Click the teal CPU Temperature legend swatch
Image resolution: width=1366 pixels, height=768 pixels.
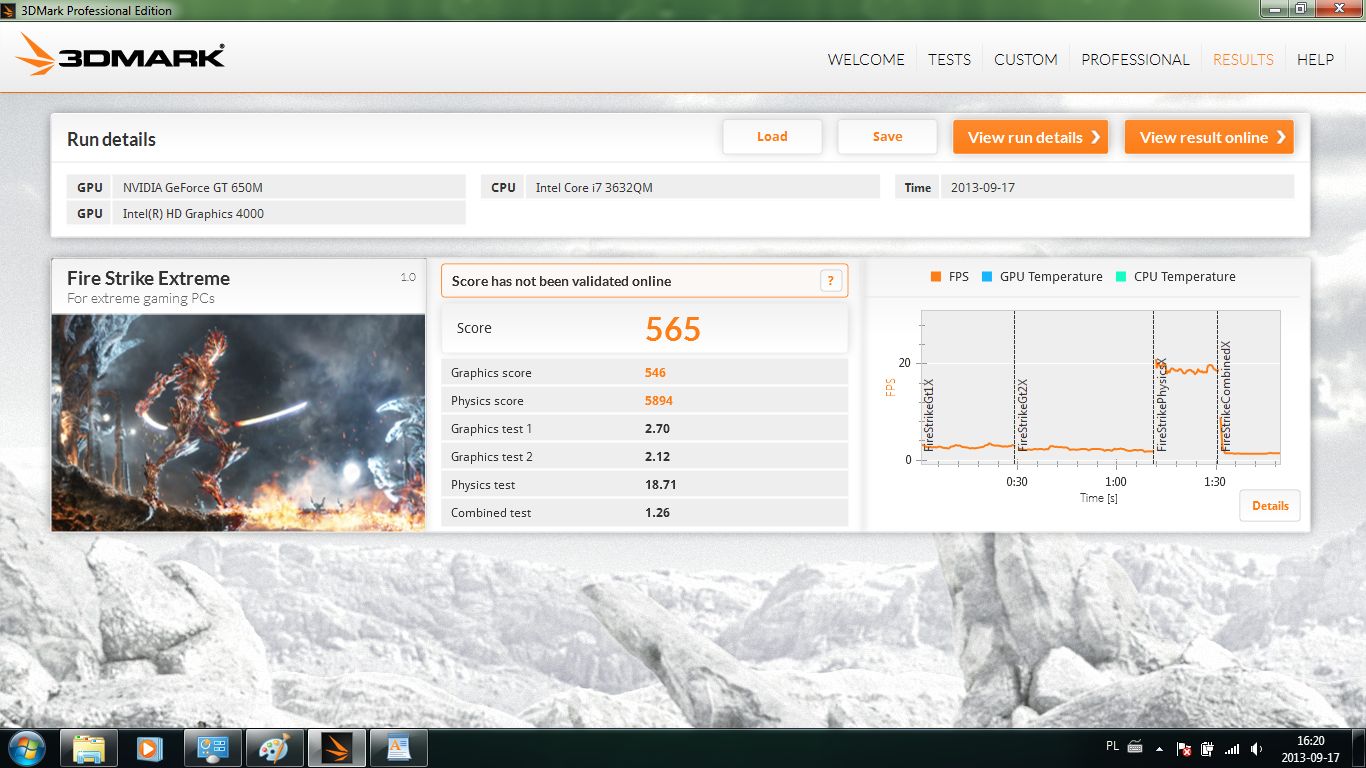(x=1120, y=277)
